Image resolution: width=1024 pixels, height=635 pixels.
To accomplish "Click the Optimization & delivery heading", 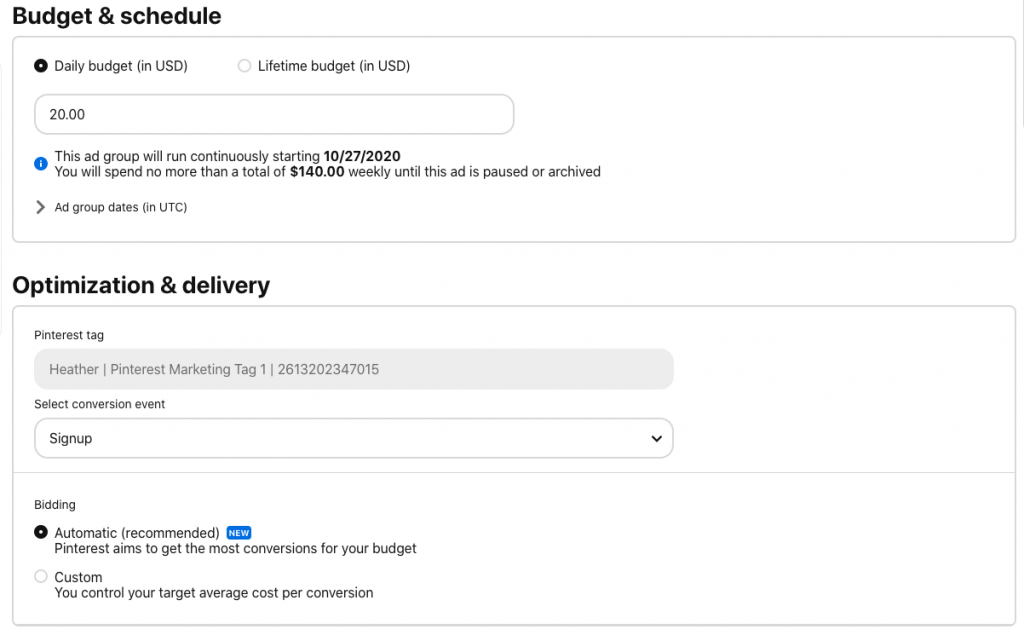I will point(141,285).
